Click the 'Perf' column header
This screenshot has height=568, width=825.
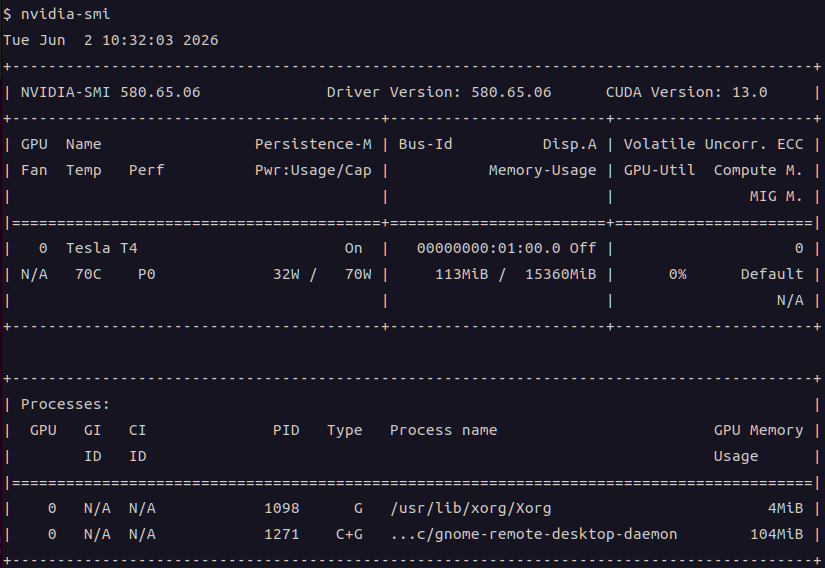pos(147,170)
